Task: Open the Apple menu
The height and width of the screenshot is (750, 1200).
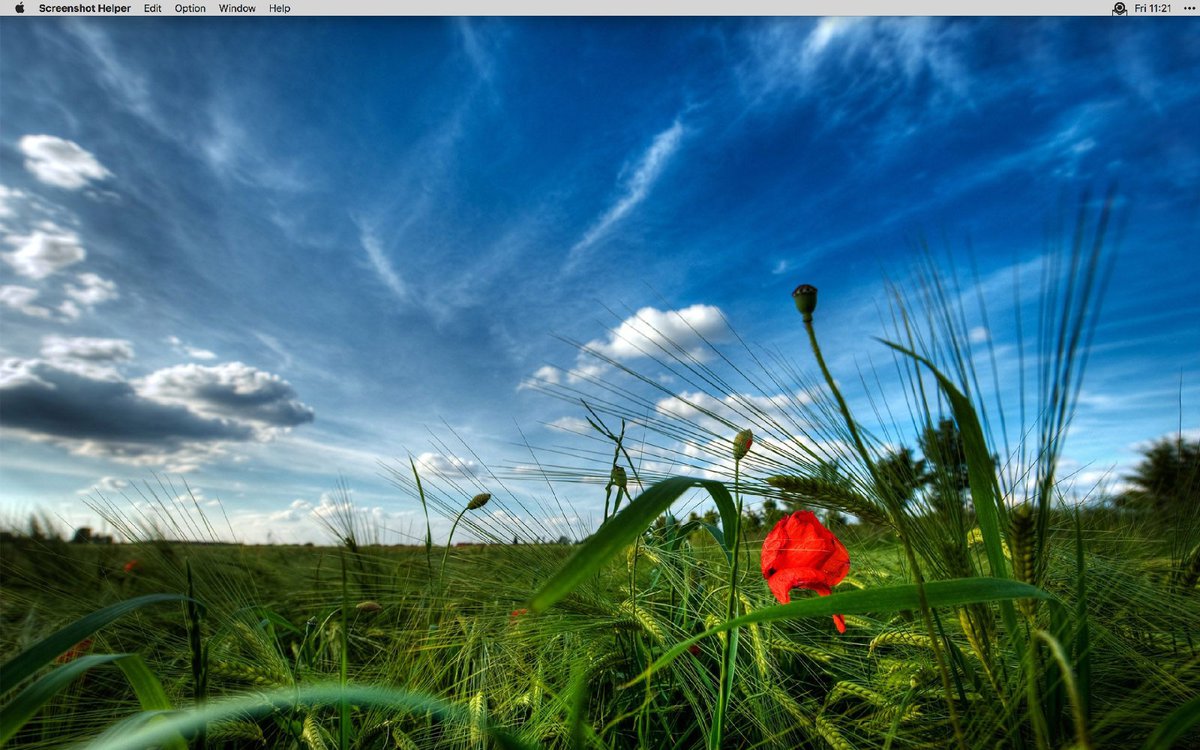Action: pyautogui.click(x=19, y=8)
